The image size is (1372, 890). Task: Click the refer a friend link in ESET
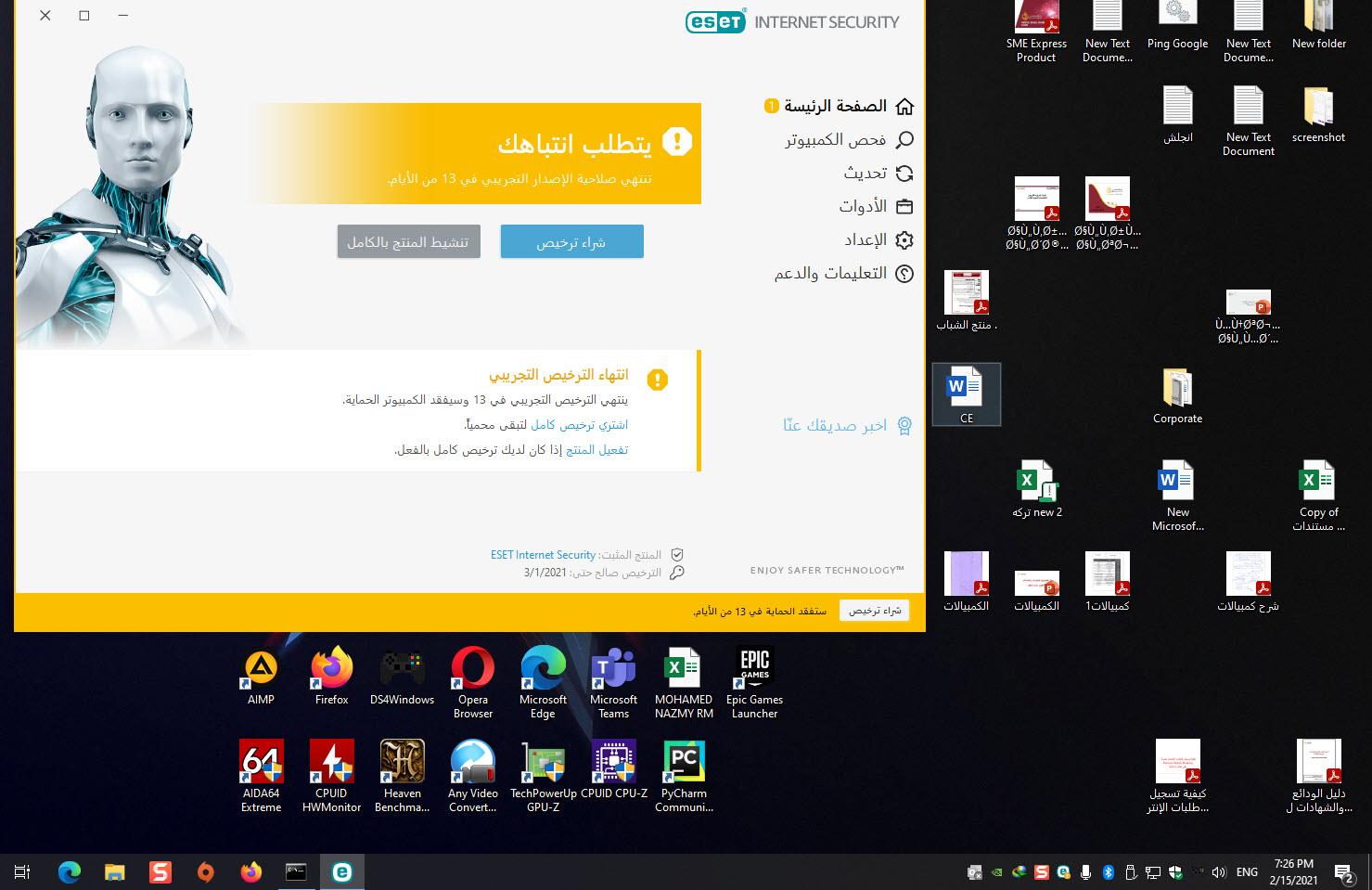(835, 425)
